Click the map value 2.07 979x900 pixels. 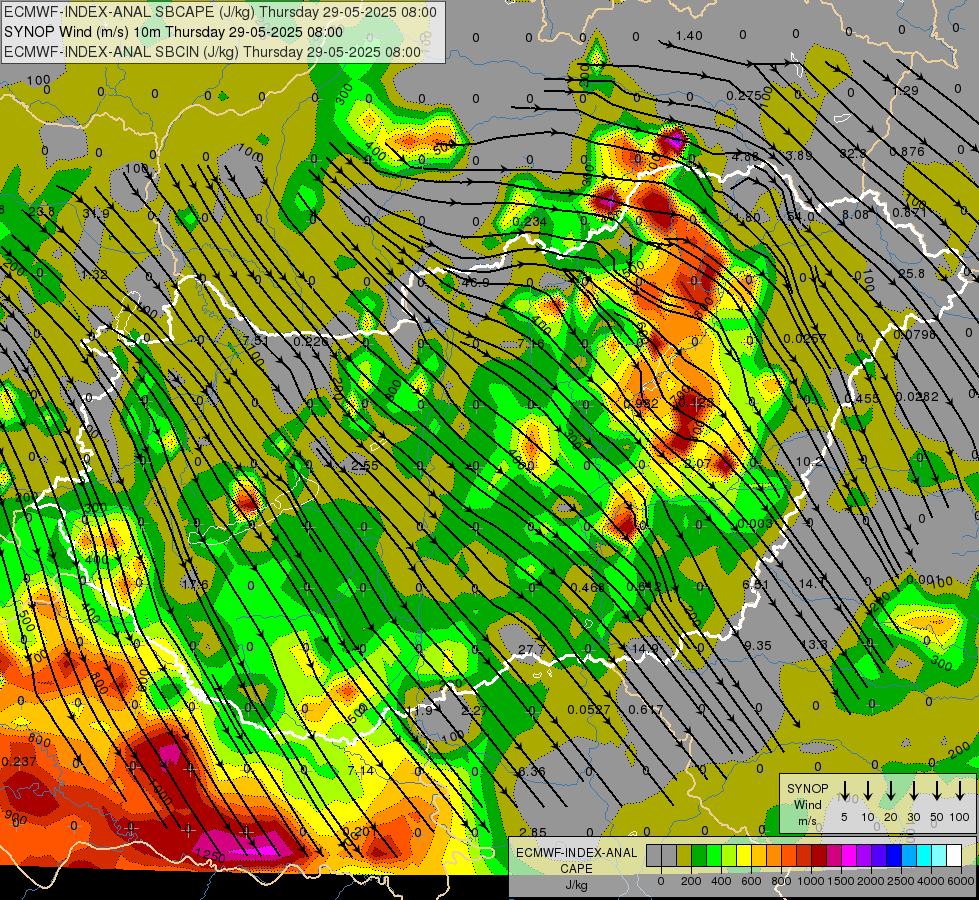[x=697, y=463]
